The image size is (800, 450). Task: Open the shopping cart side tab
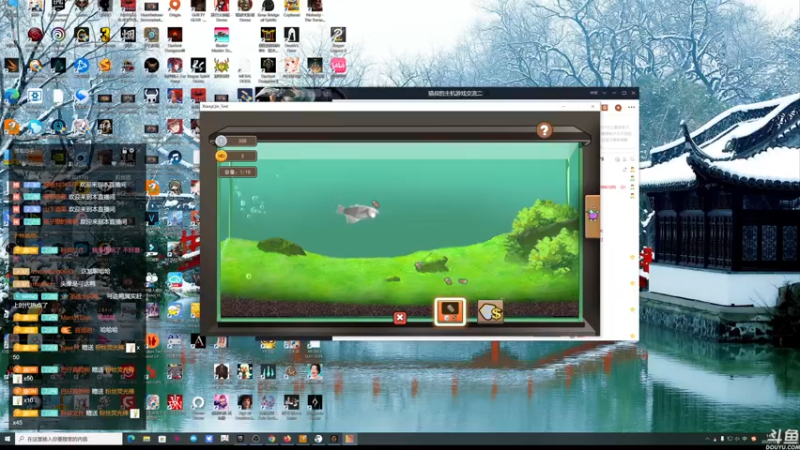pos(592,216)
